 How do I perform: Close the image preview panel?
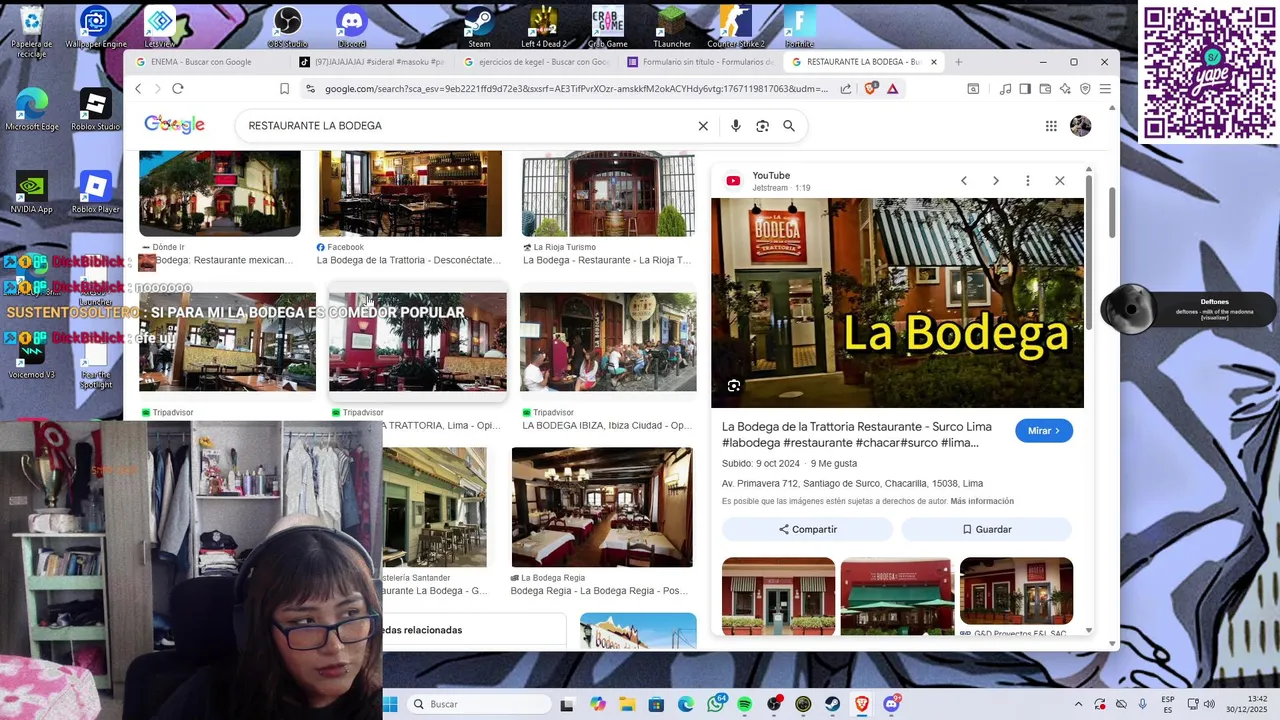point(1060,181)
